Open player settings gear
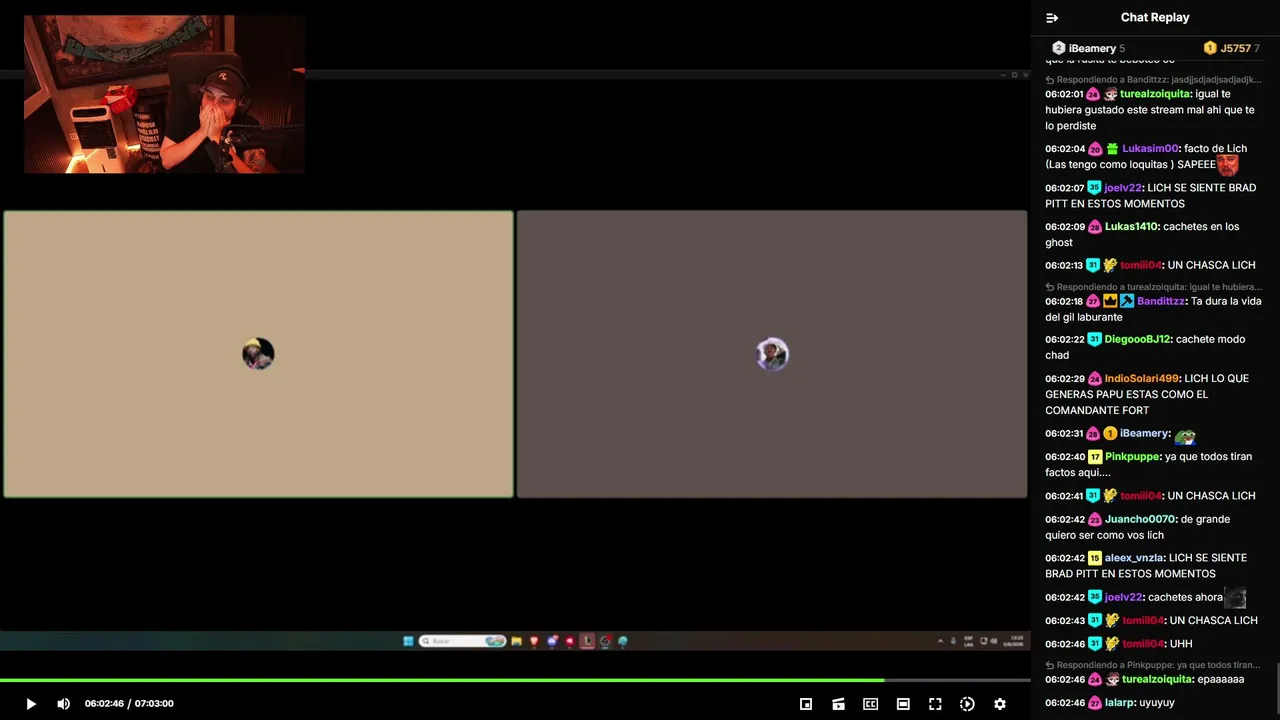The width and height of the screenshot is (1280, 720). click(x=999, y=704)
